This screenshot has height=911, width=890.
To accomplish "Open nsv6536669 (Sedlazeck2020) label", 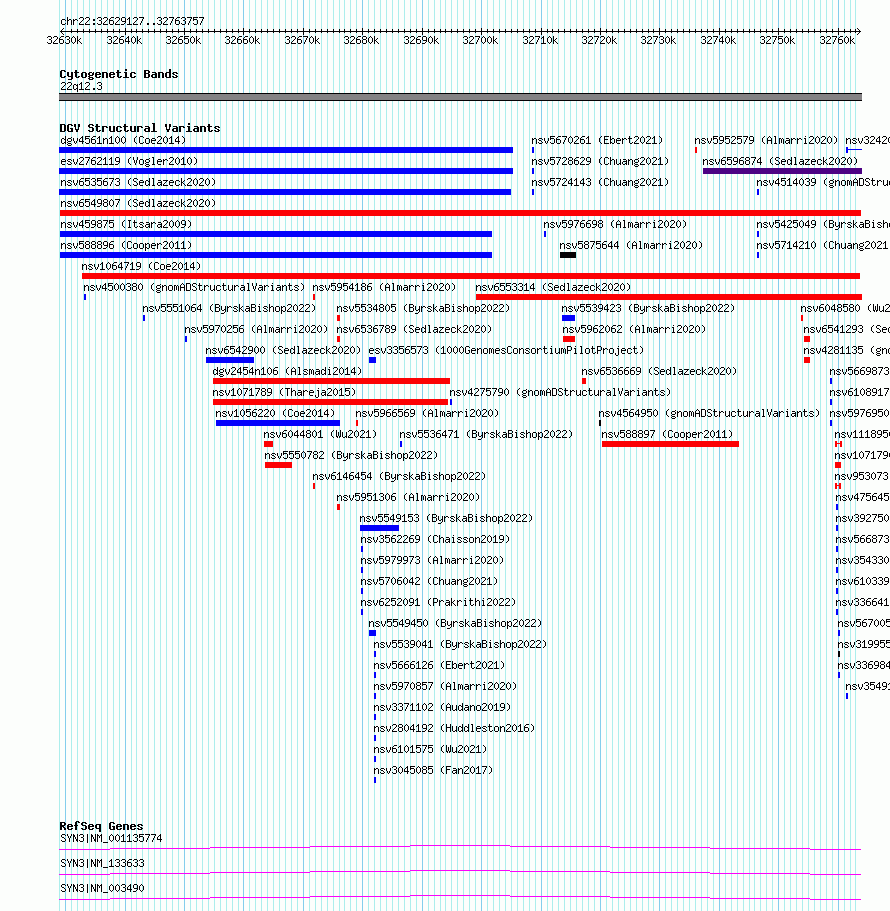I will pyautogui.click(x=659, y=371).
